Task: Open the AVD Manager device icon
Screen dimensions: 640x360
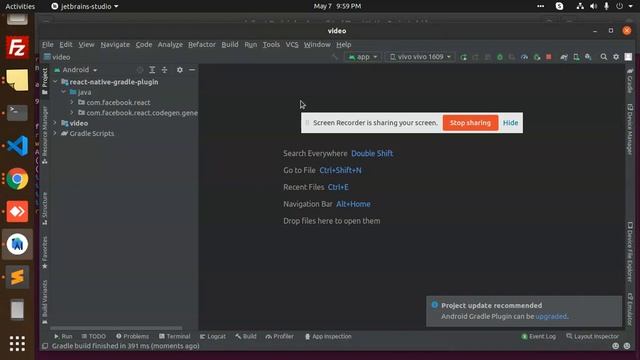Action: 576,57
